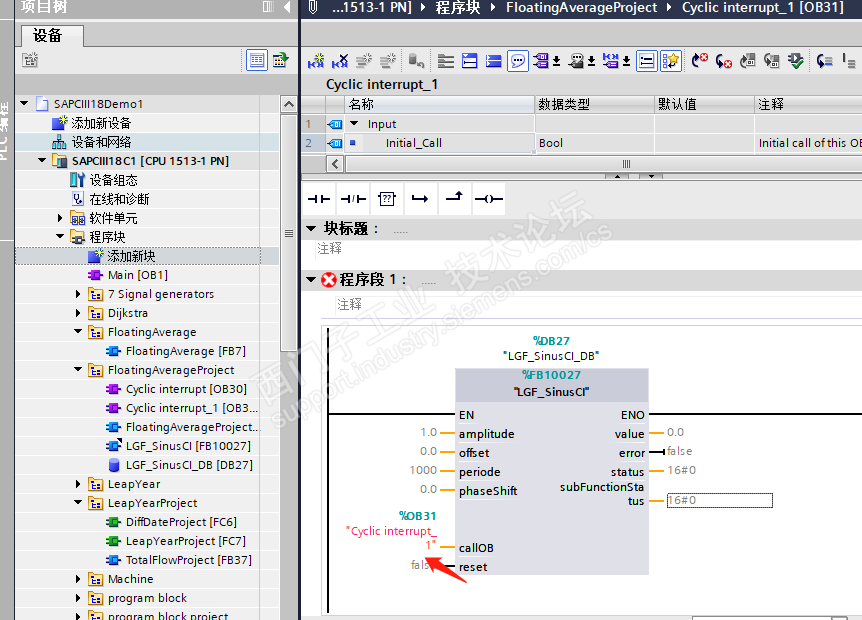Screen dimensions: 862x620
Task: Click the create new group icon
Action: pos(30,60)
